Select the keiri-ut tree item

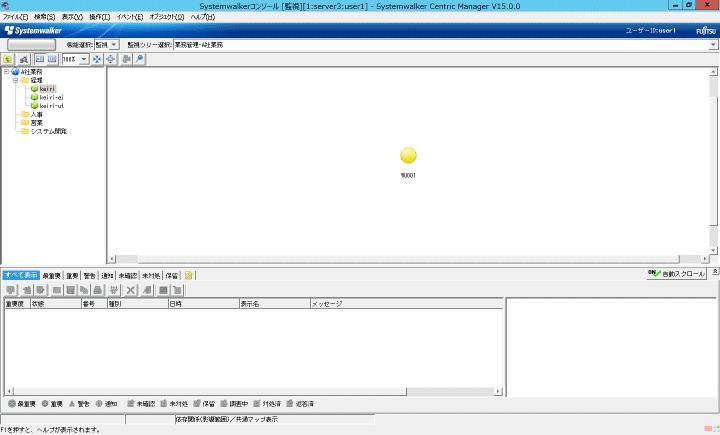pos(51,106)
